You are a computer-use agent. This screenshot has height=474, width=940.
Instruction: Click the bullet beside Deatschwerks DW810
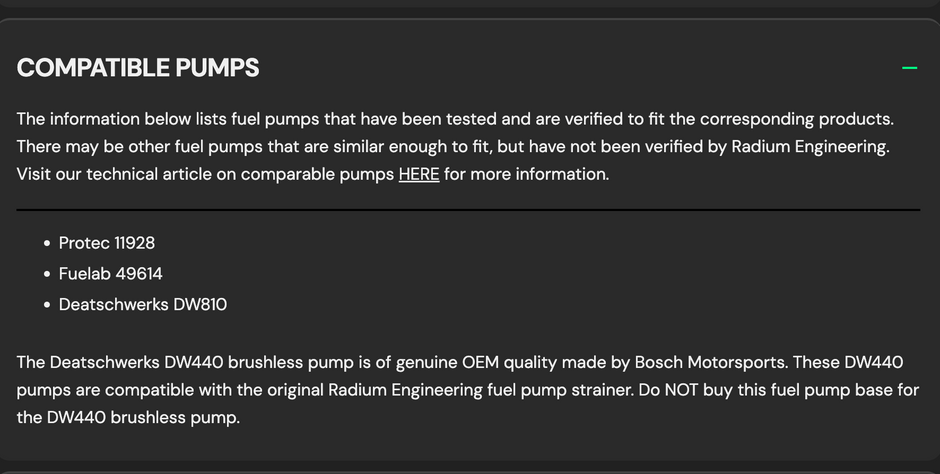point(47,304)
